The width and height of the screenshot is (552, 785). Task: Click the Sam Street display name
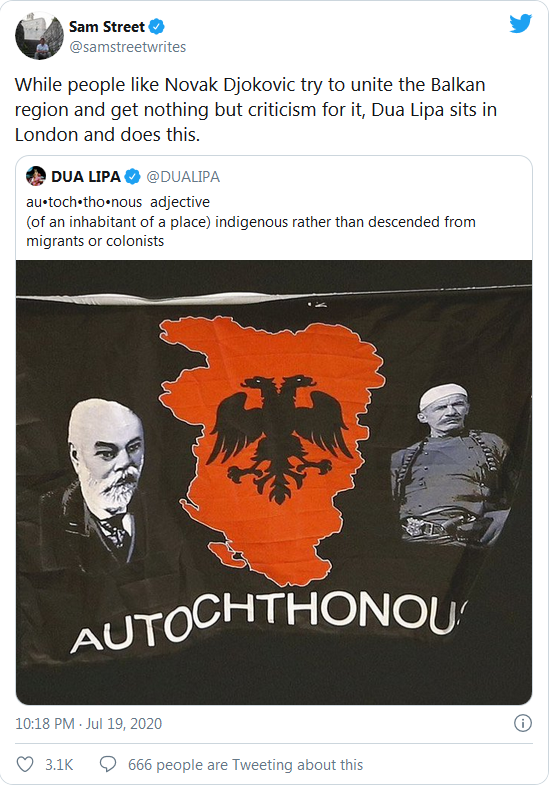107,27
